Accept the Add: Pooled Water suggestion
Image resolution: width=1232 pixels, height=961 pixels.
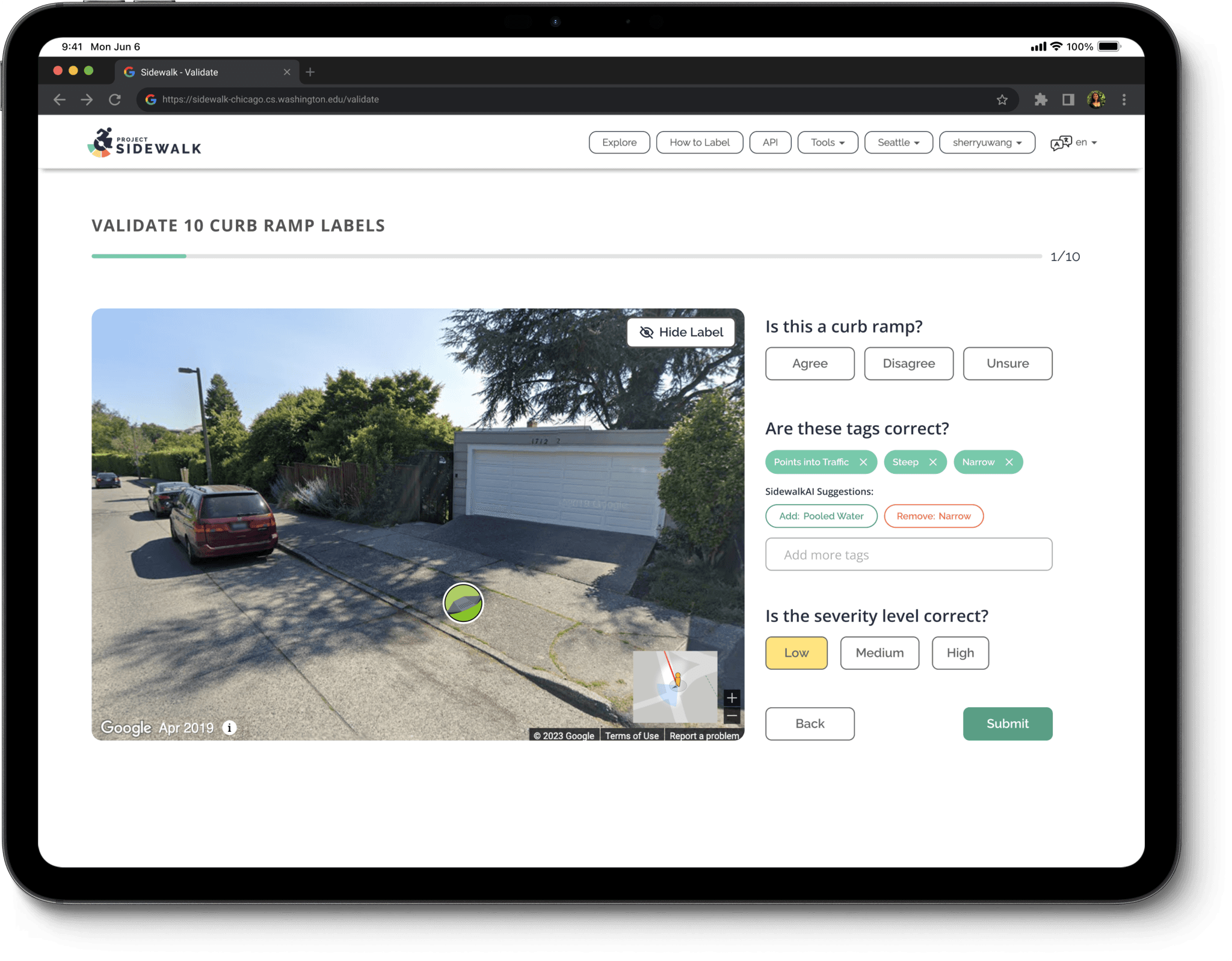821,516
